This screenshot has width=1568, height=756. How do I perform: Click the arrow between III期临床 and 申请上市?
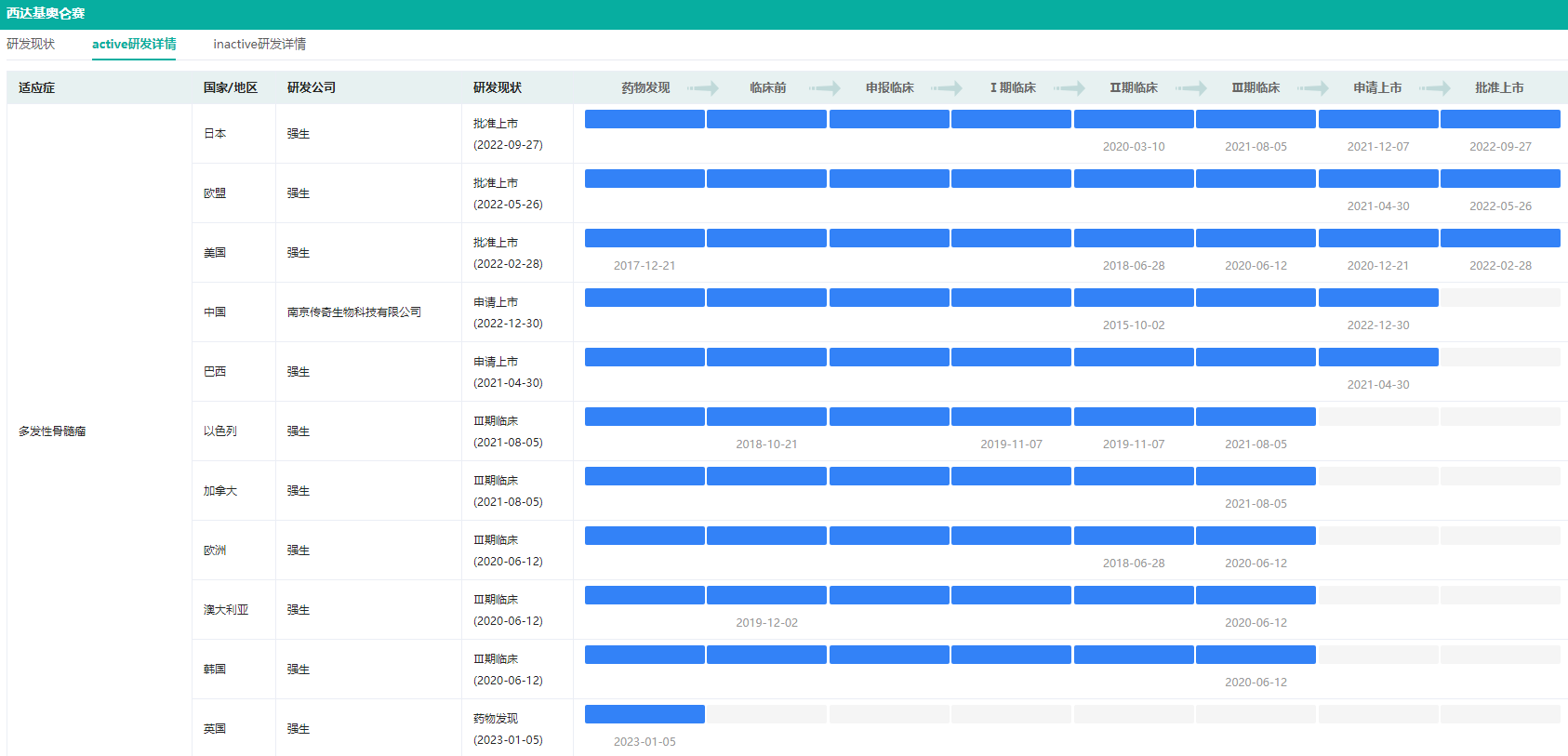pyautogui.click(x=1313, y=88)
